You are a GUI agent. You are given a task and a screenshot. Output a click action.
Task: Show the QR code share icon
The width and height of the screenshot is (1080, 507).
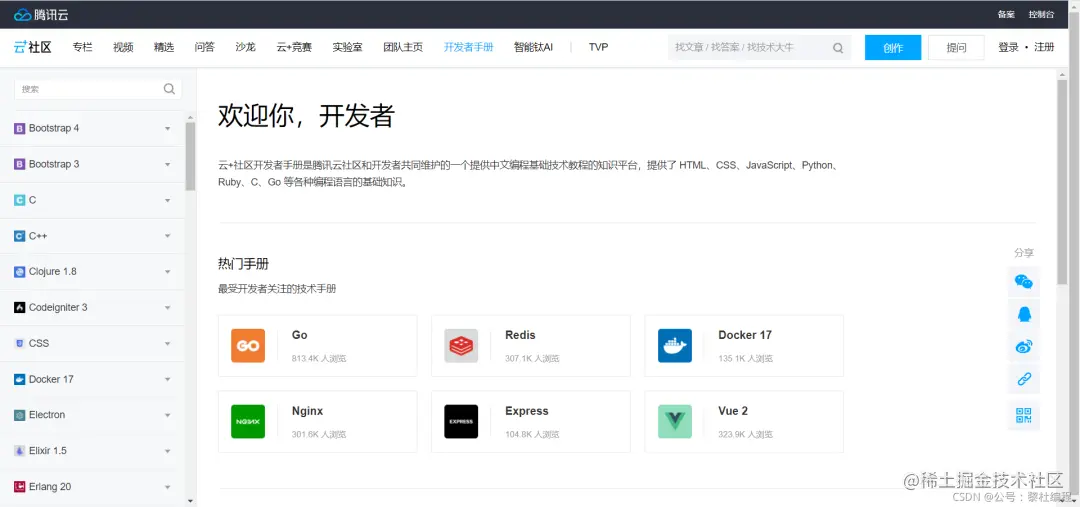pos(1024,415)
